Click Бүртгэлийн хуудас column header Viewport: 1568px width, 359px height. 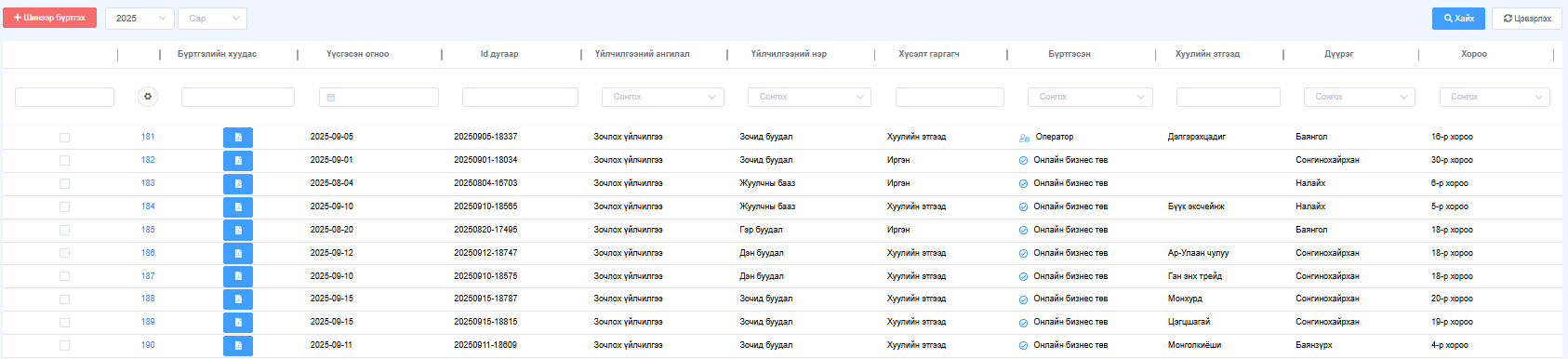point(217,54)
